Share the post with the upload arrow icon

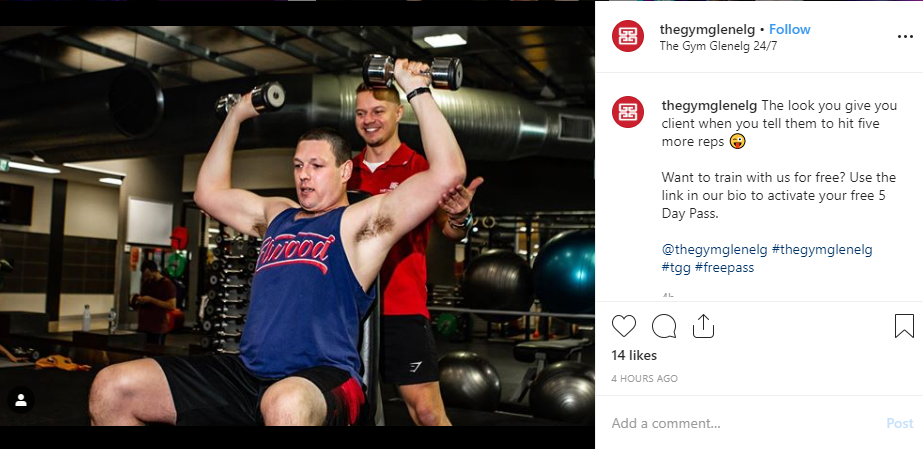(x=703, y=325)
